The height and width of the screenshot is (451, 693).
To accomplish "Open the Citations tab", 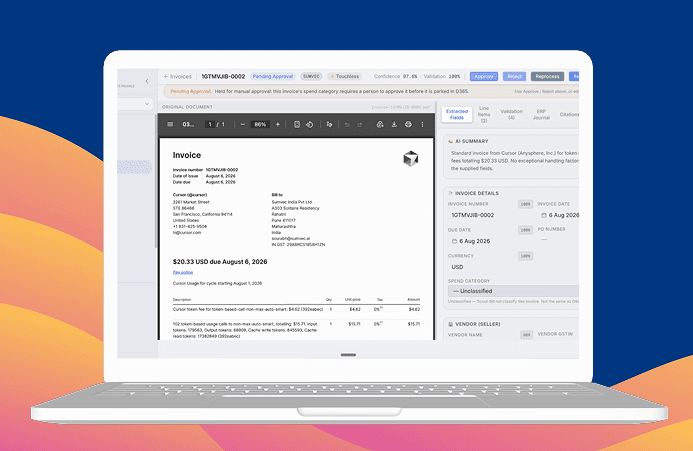I will pyautogui.click(x=569, y=114).
